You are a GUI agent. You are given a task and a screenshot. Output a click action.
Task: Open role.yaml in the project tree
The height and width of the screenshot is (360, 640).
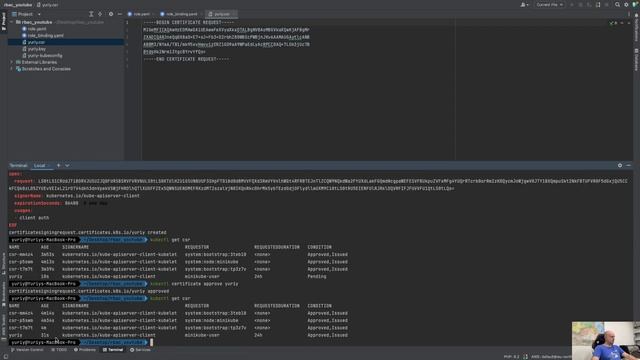pyautogui.click(x=36, y=29)
